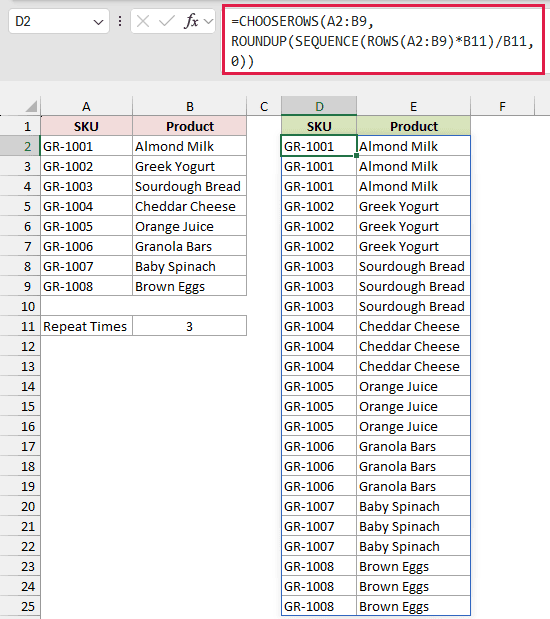Select cell D14 containing GR-1005

[319, 386]
